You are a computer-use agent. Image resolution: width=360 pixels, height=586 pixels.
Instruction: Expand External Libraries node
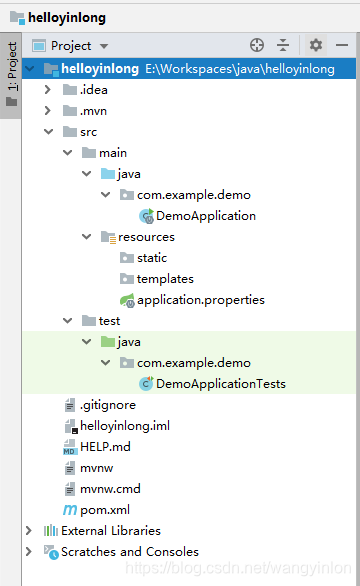pyautogui.click(x=29, y=530)
